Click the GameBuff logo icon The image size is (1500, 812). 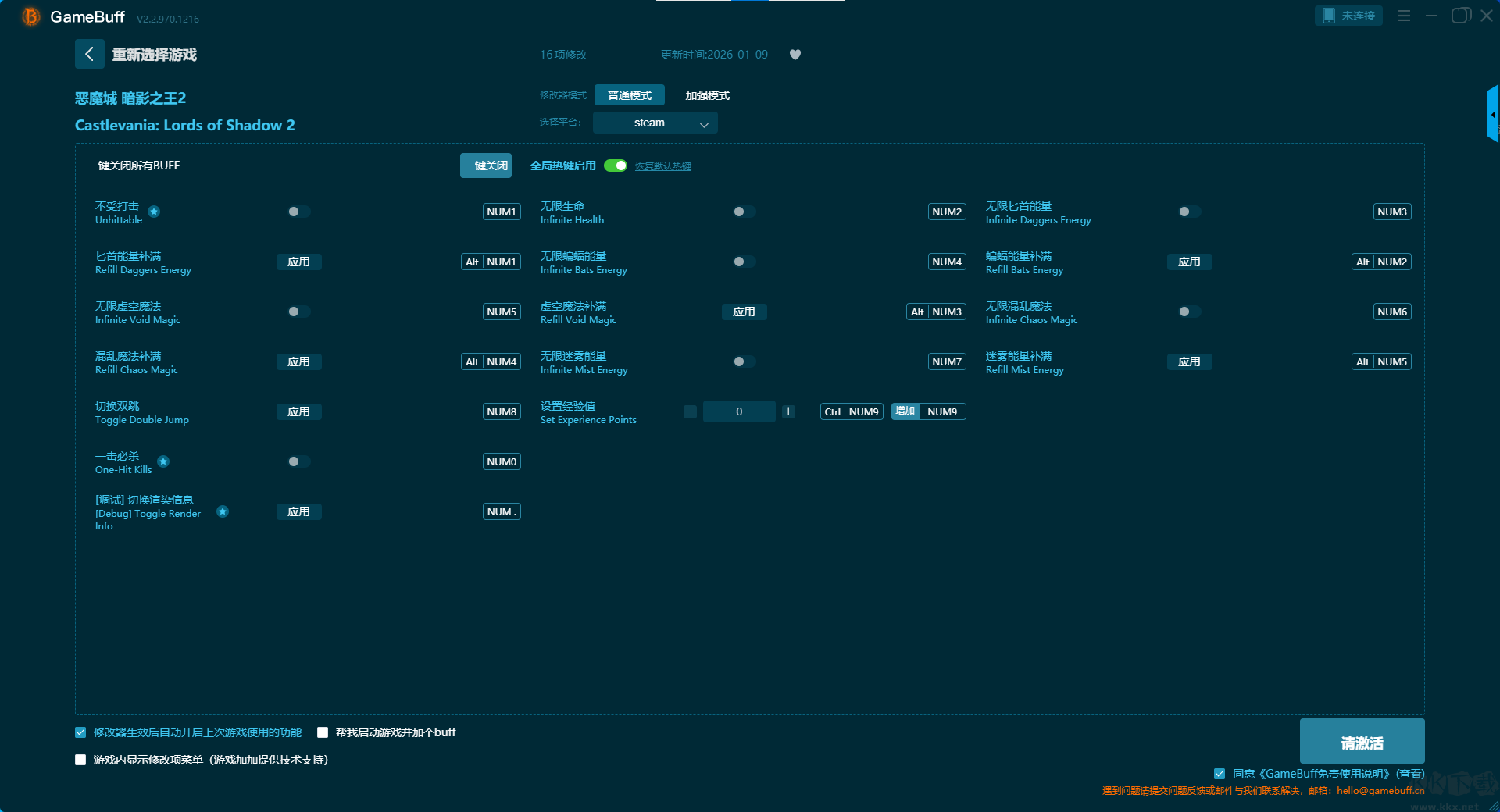(30, 16)
